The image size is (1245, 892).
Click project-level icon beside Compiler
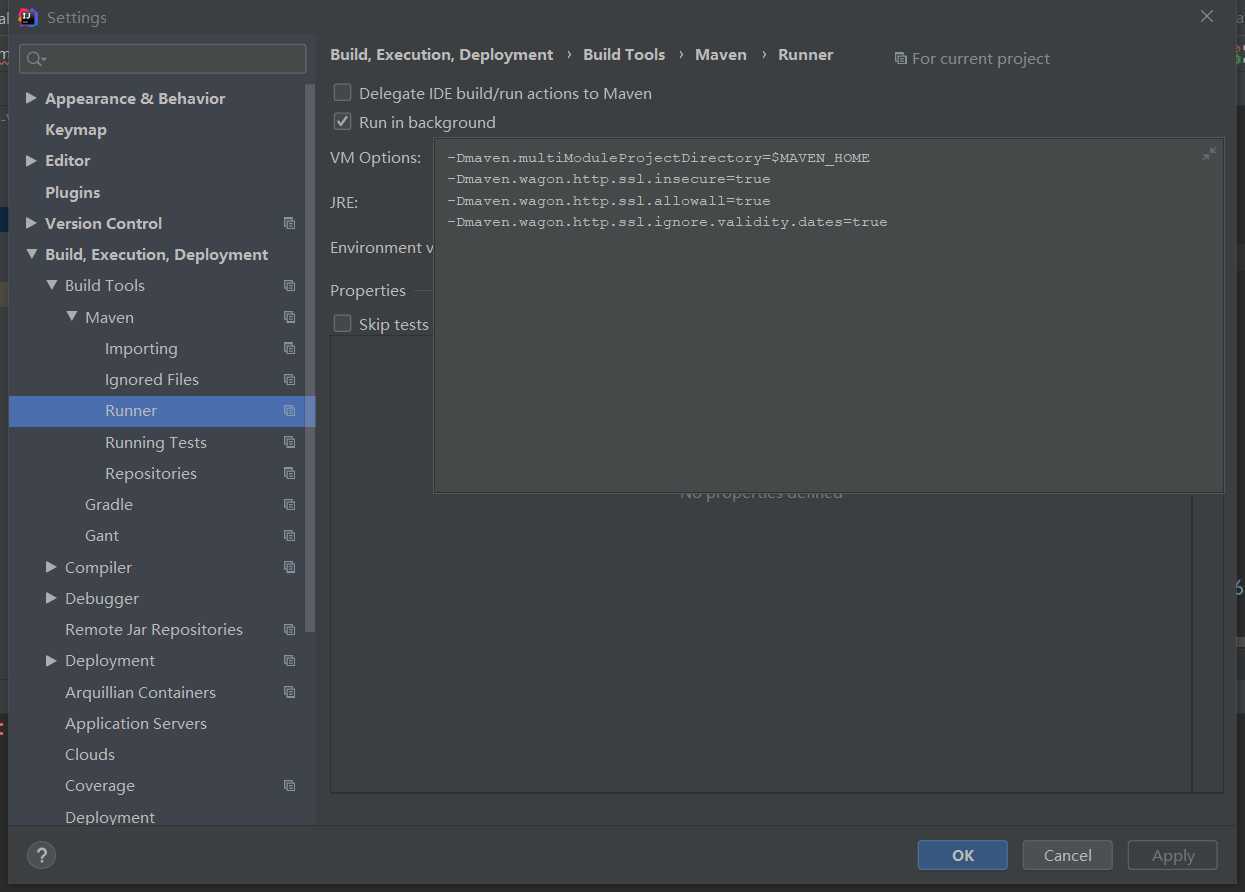pyautogui.click(x=289, y=567)
